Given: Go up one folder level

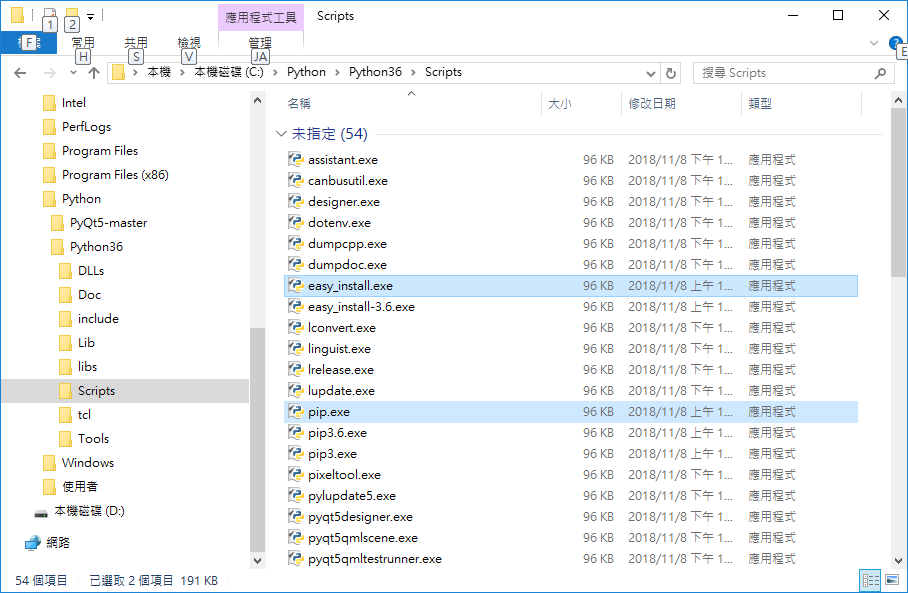Looking at the screenshot, I should [x=94, y=73].
